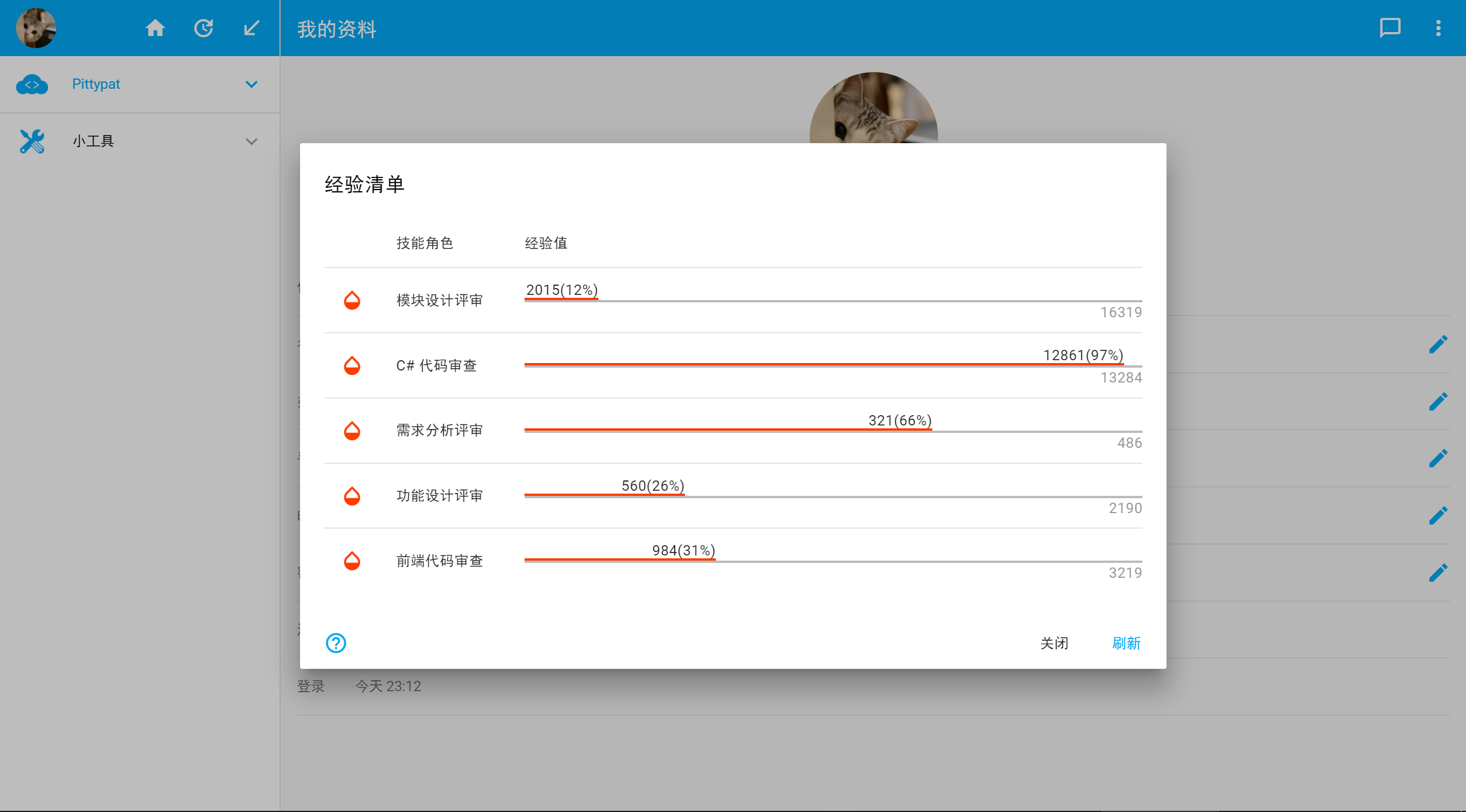Click the 560(26%) experience value

(x=653, y=486)
